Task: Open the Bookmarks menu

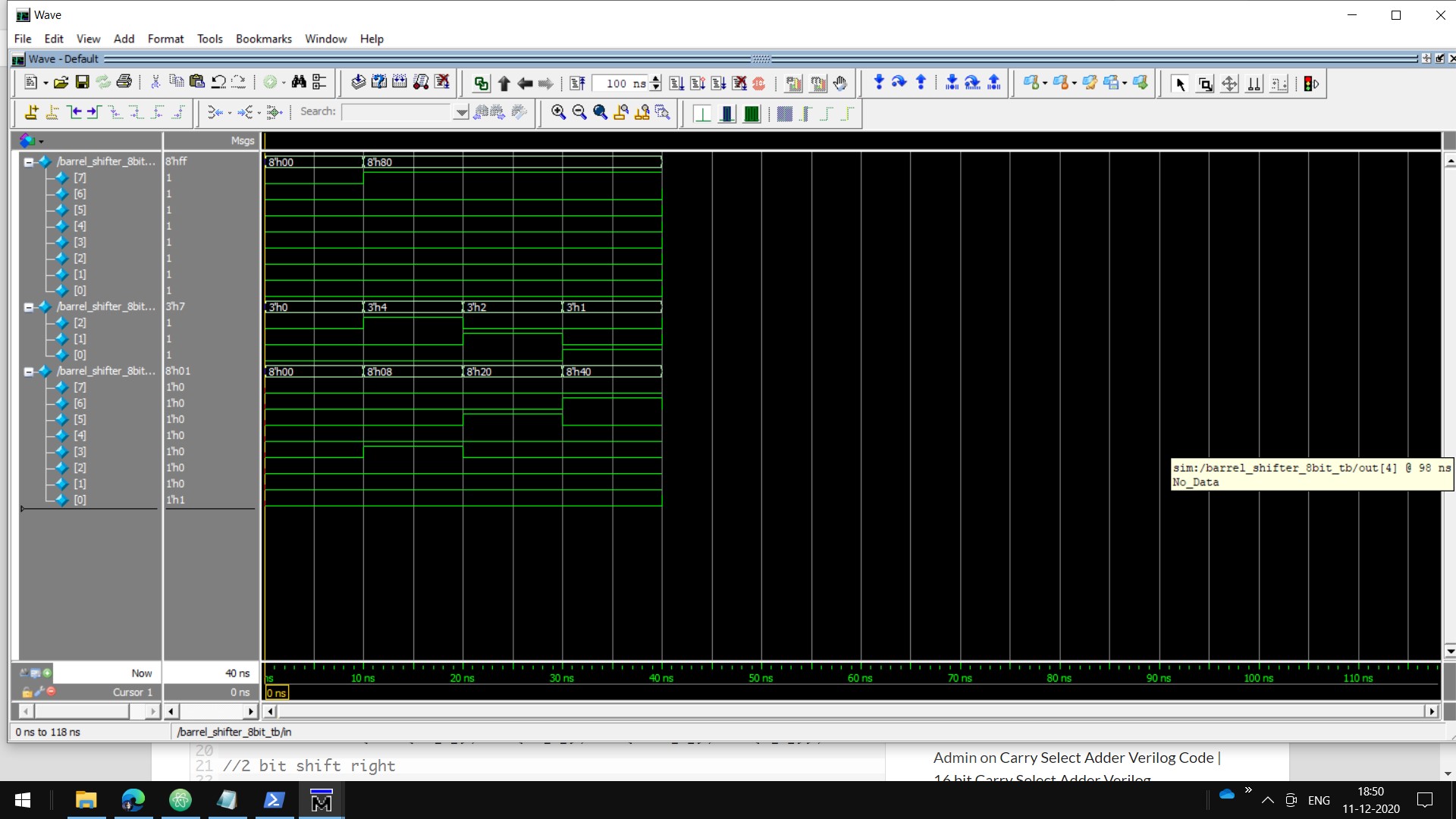Action: [x=263, y=39]
